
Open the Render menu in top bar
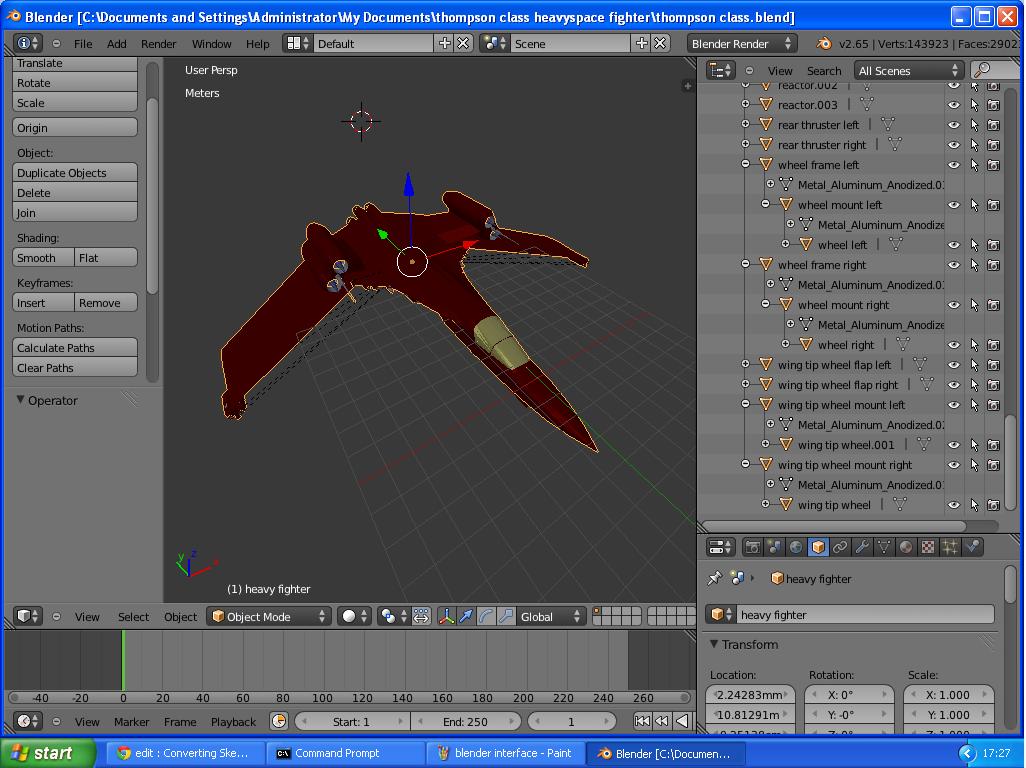157,43
